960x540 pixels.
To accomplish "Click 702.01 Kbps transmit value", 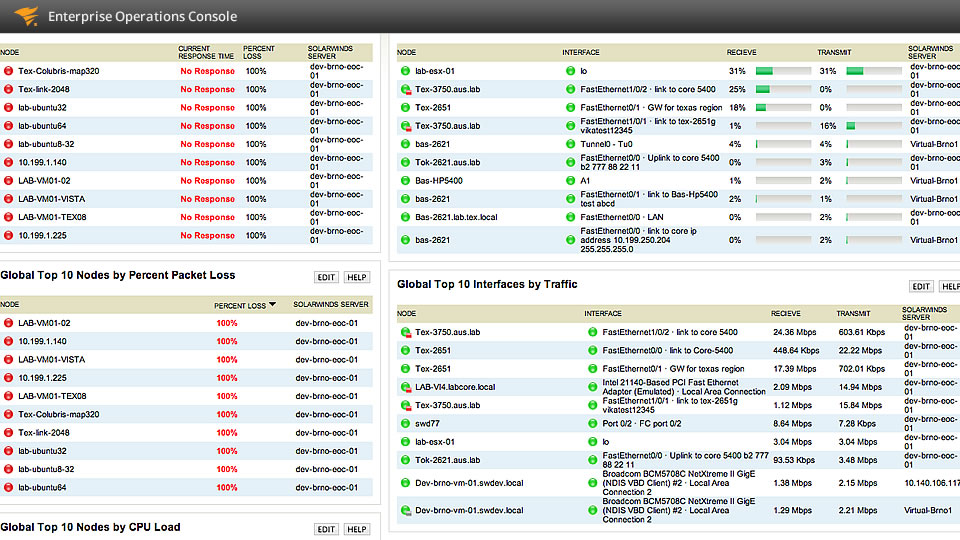I will (x=861, y=369).
